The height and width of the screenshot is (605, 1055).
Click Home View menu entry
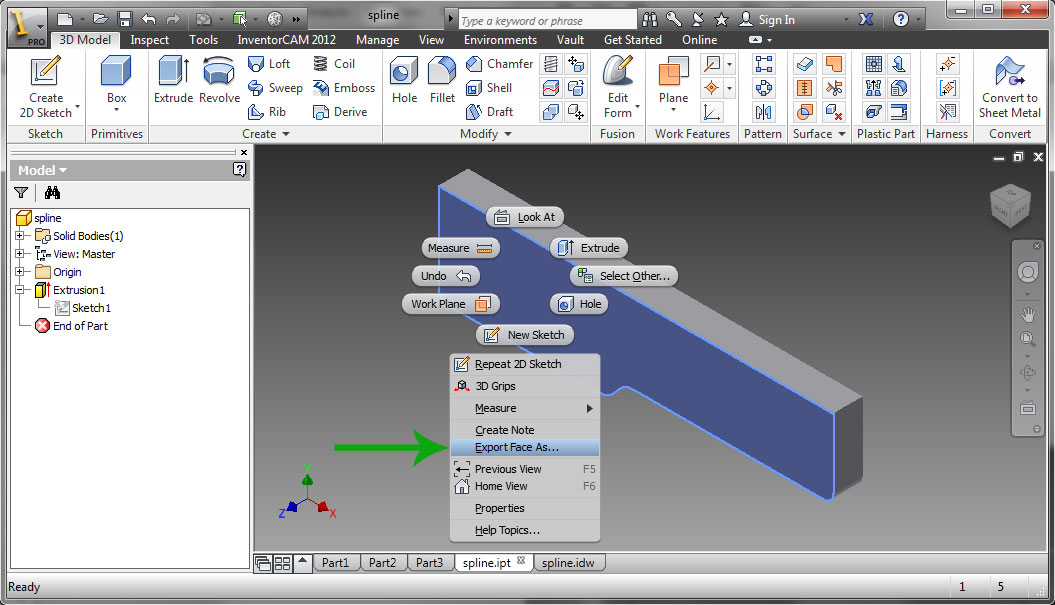tap(525, 486)
